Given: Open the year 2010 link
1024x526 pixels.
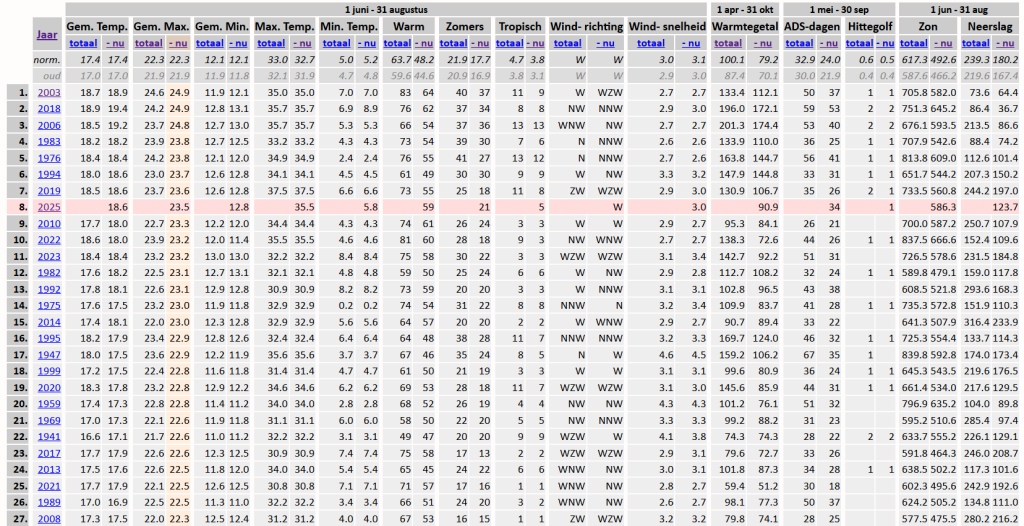Looking at the screenshot, I should pos(49,224).
